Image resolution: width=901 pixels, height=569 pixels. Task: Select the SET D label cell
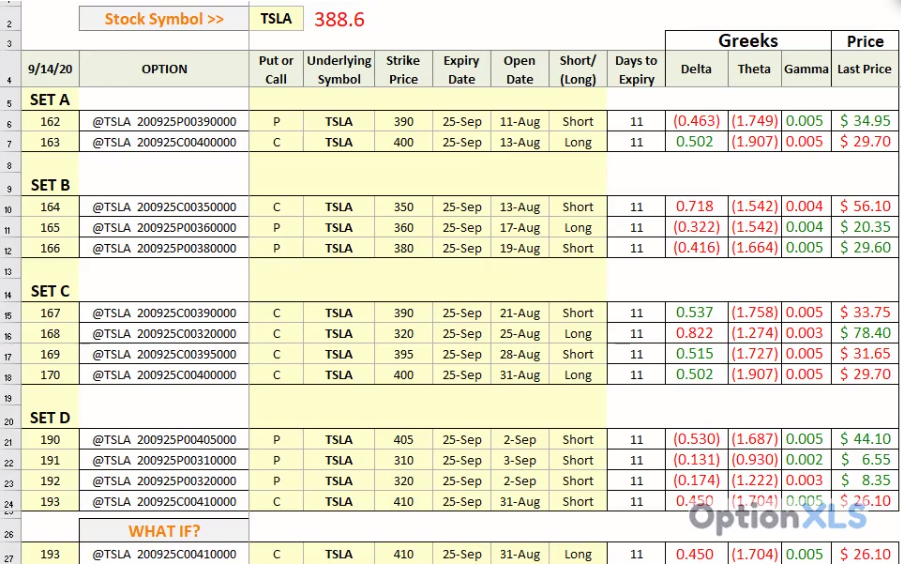pos(50,418)
